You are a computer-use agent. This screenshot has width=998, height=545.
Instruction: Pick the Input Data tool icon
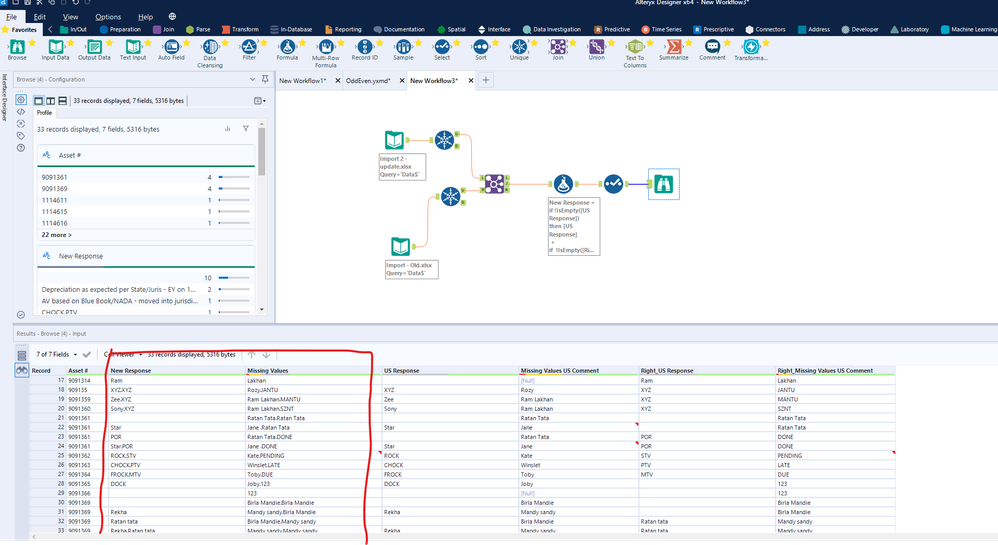pos(55,46)
